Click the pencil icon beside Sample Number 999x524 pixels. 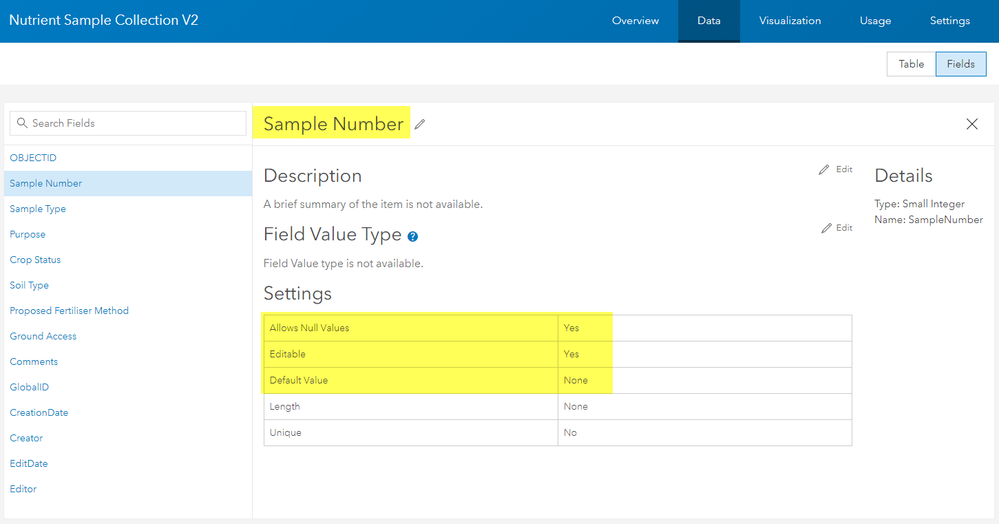click(420, 125)
